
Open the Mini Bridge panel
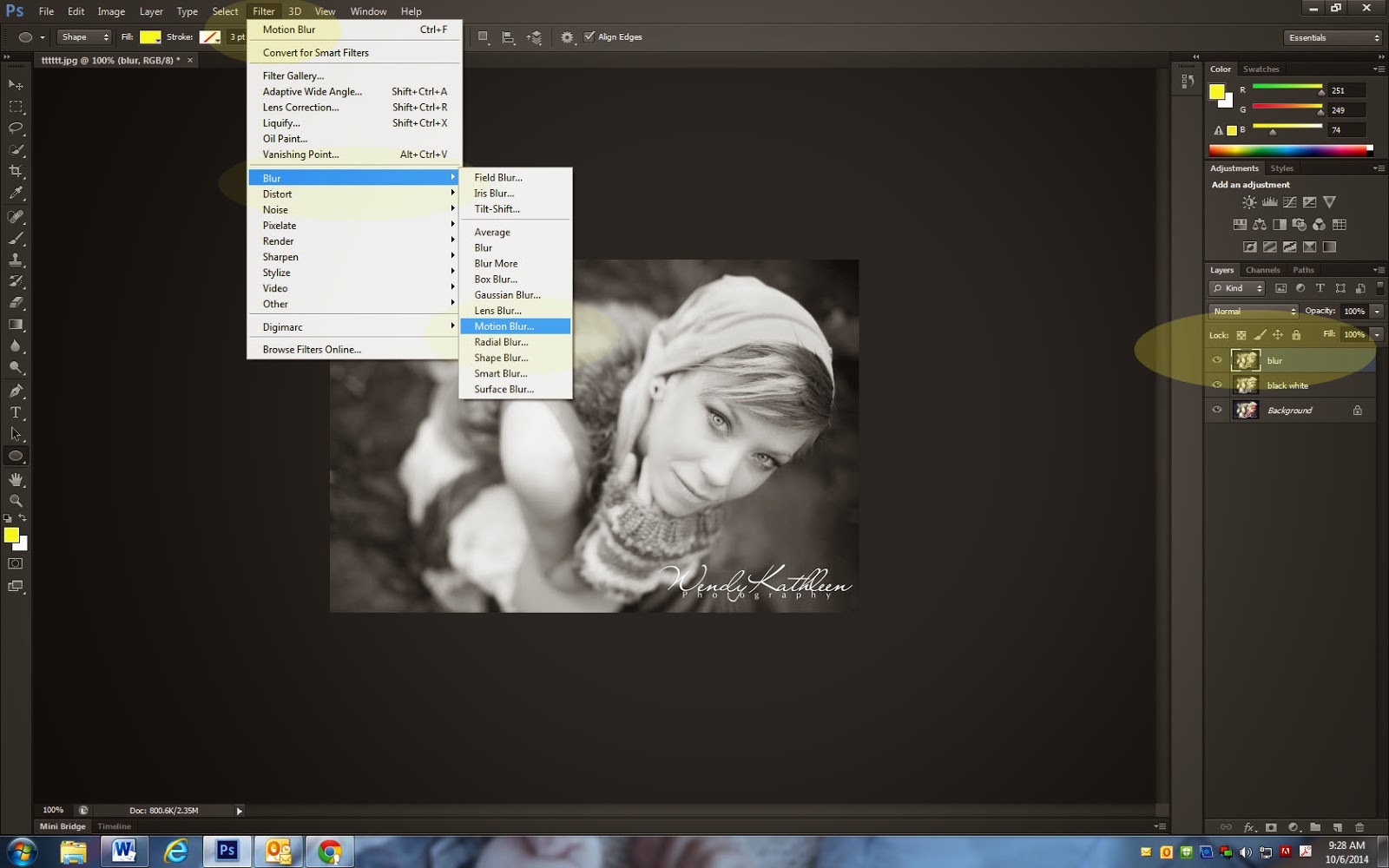pos(61,825)
